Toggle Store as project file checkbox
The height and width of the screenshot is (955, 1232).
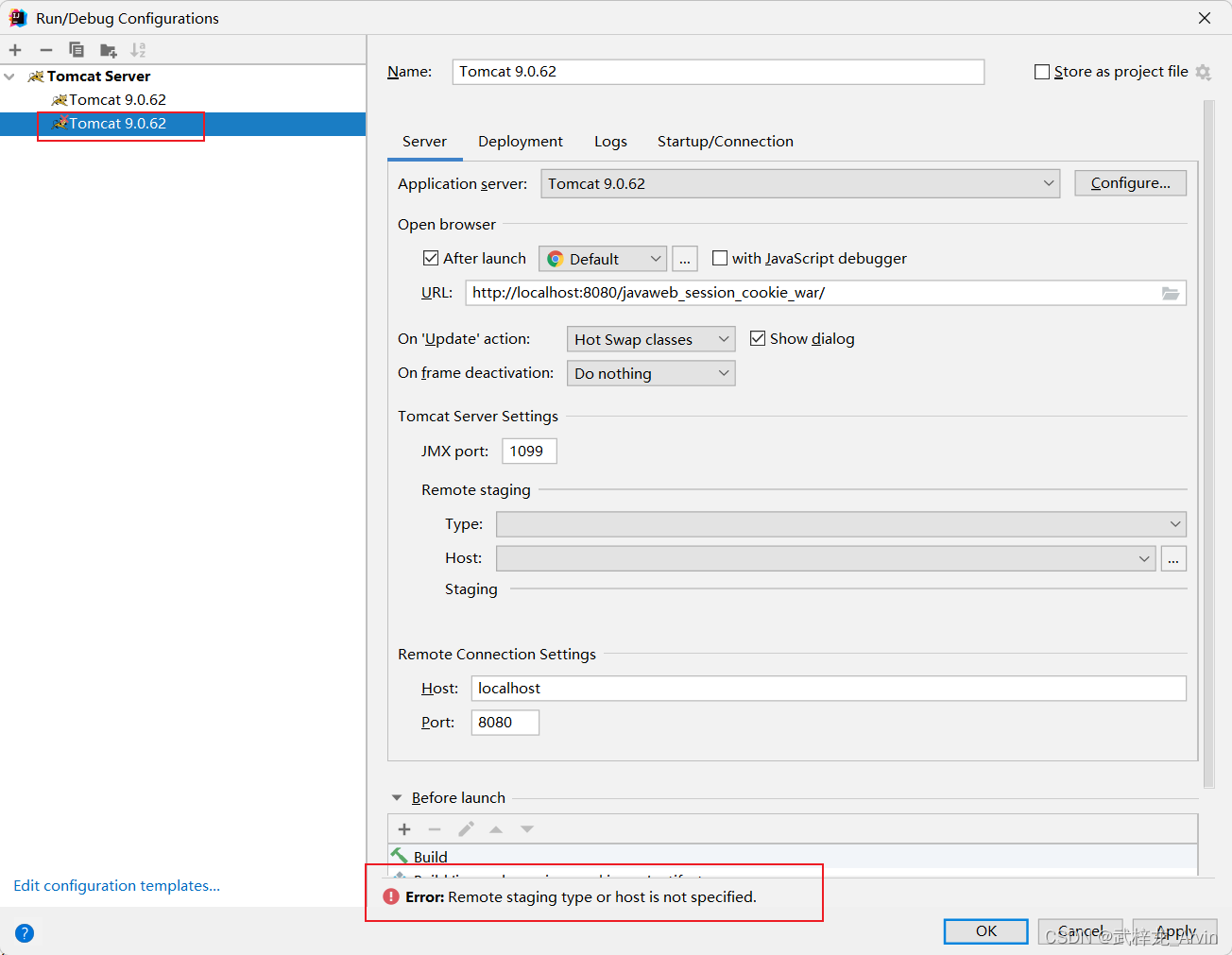pyautogui.click(x=1042, y=72)
